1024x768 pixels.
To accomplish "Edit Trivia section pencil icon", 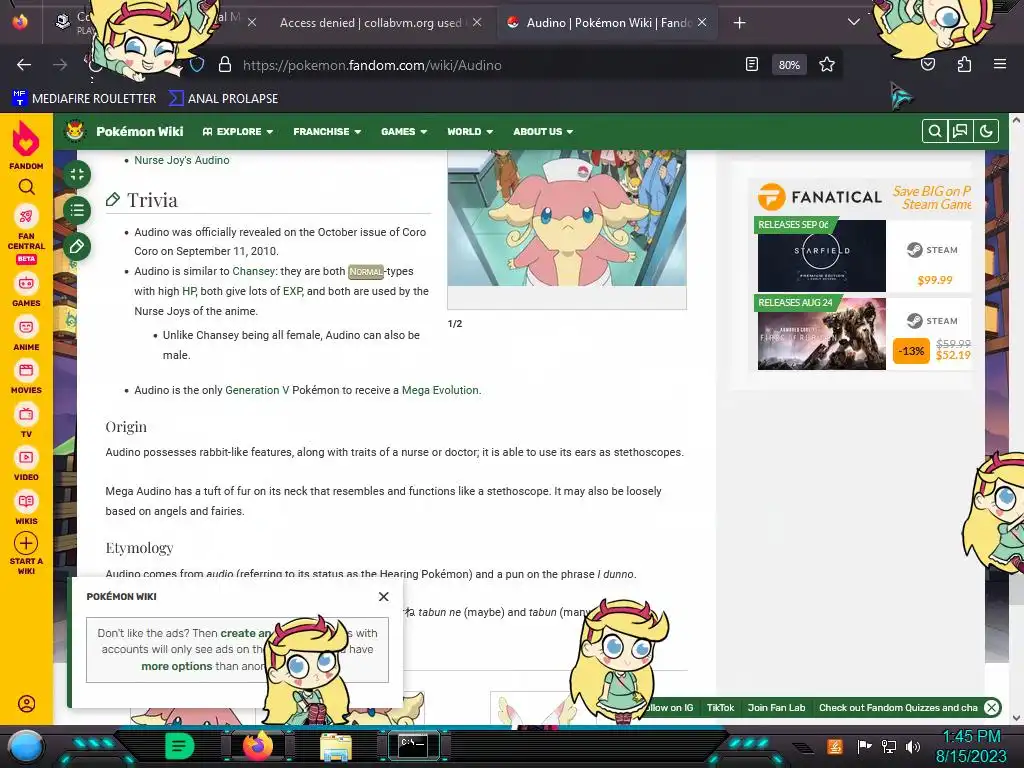I will point(112,199).
